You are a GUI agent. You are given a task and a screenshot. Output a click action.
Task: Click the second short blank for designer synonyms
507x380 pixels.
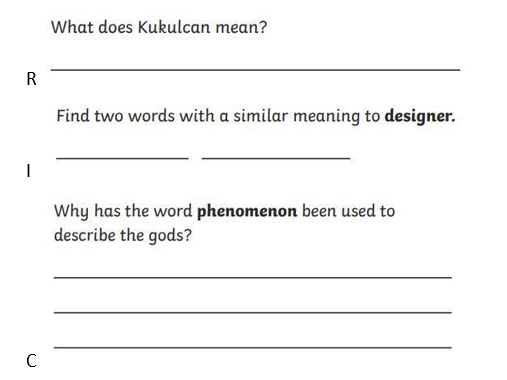tap(276, 158)
